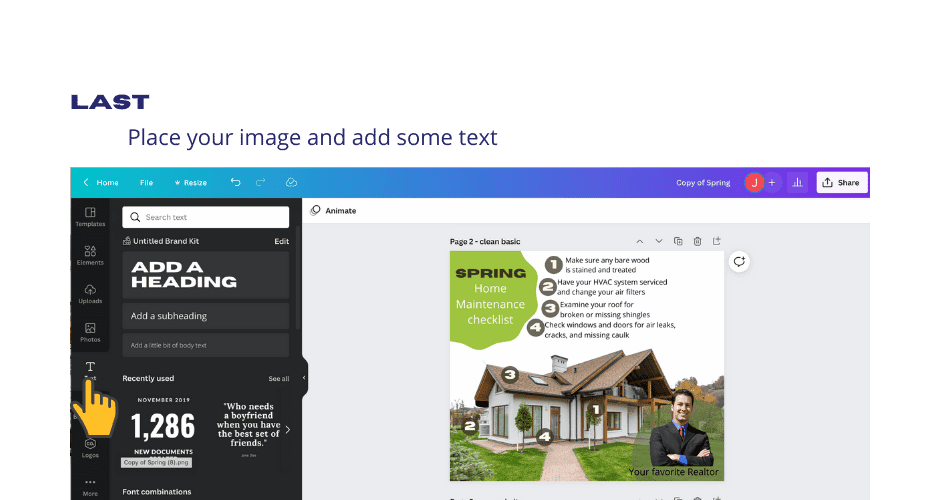Click into the Search text field
This screenshot has width=940, height=500.
(206, 217)
